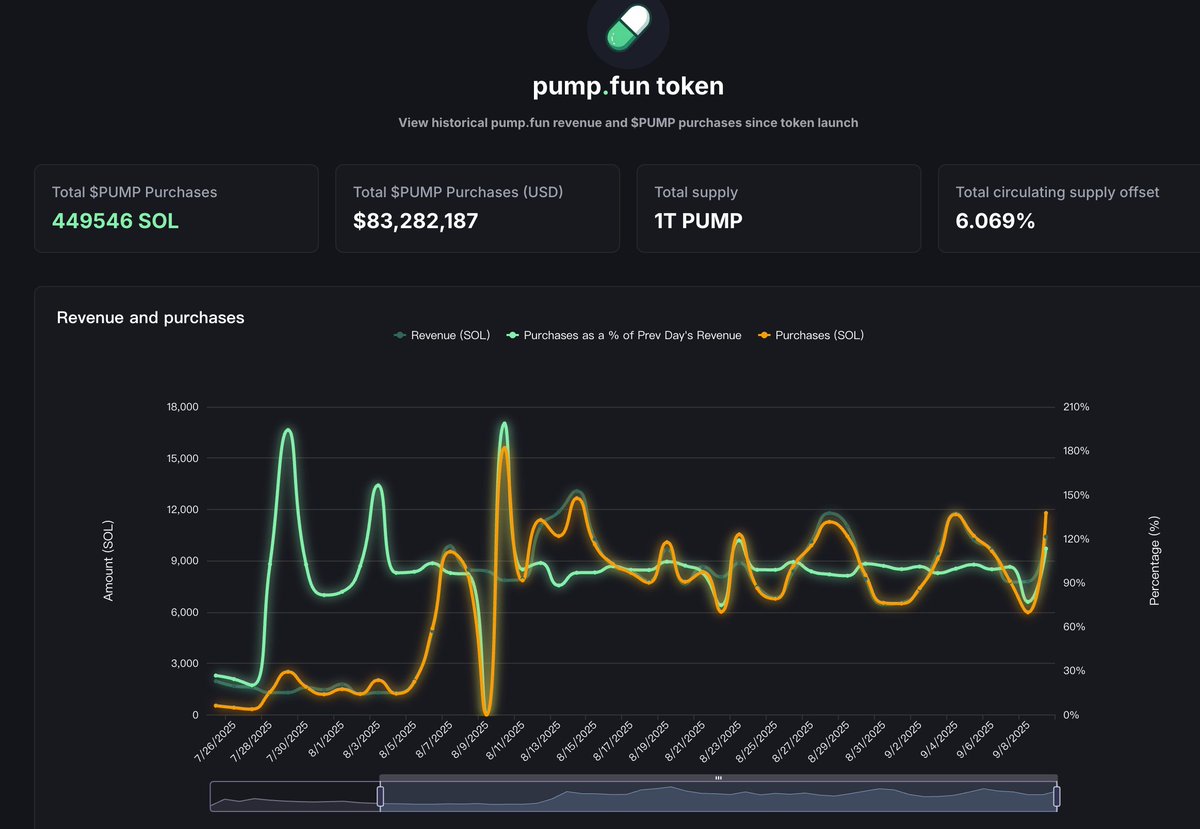Click the unselected left portion of the zoom overview

pyautogui.click(x=294, y=796)
